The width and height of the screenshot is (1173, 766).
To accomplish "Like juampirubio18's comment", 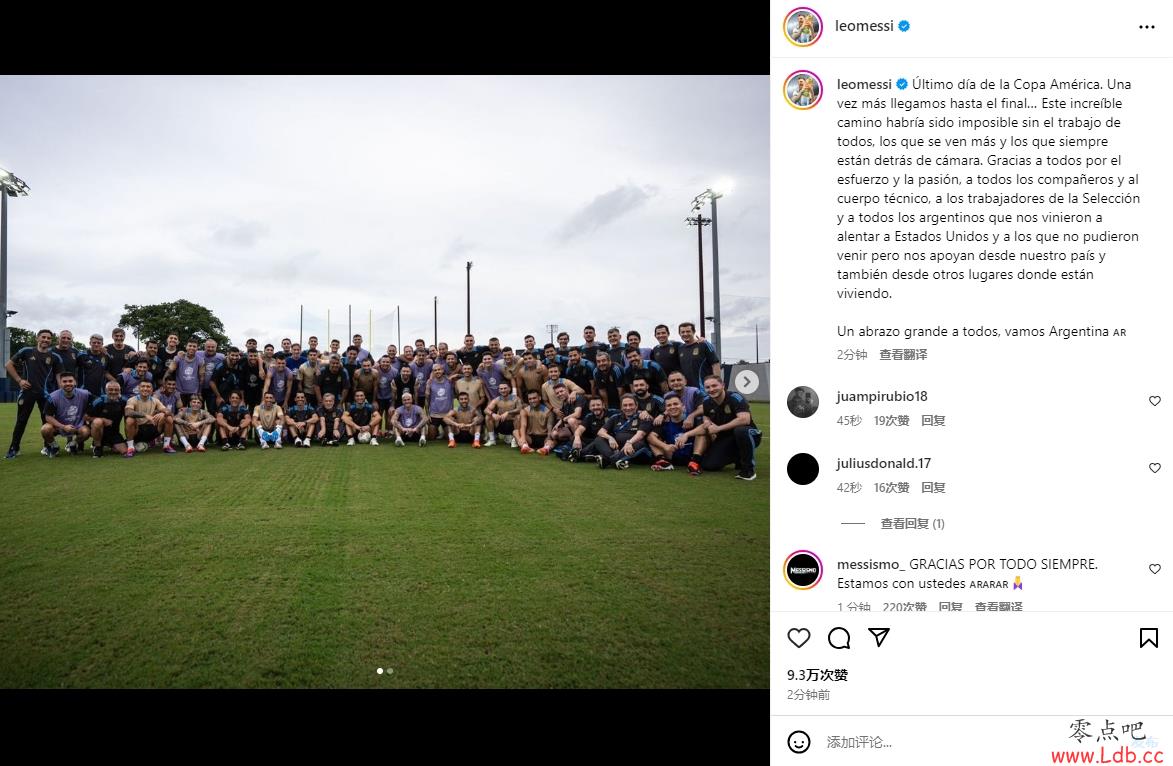I will pyautogui.click(x=1155, y=401).
